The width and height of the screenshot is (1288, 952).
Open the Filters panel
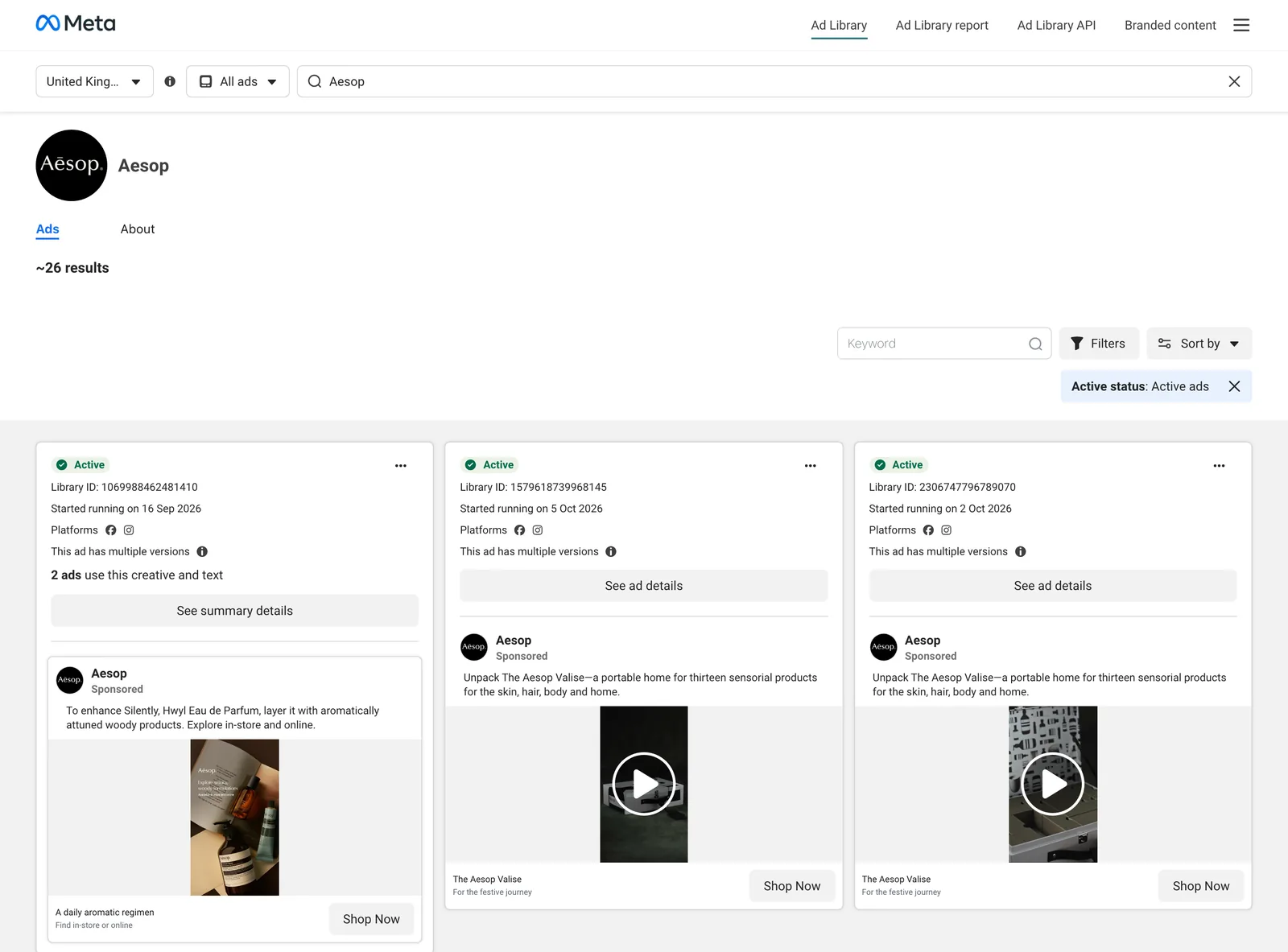pyautogui.click(x=1099, y=344)
